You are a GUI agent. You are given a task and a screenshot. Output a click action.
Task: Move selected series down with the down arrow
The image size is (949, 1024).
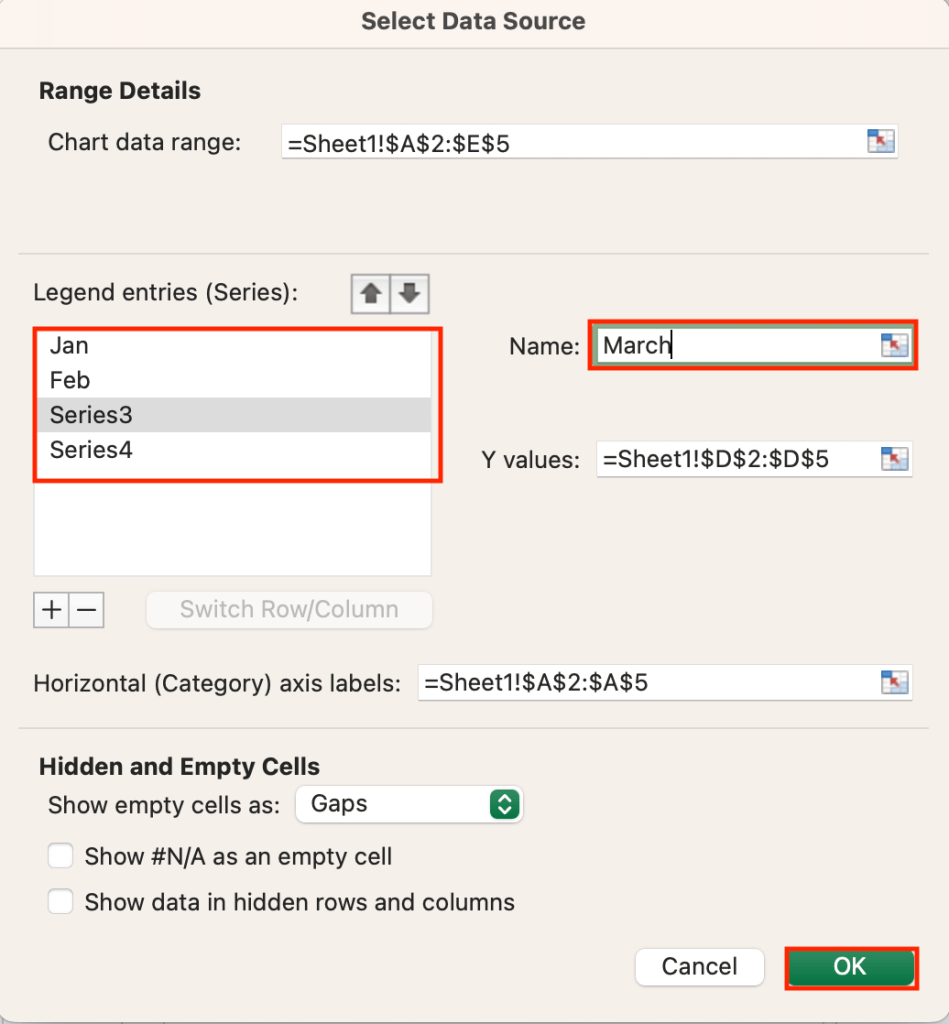coord(410,294)
